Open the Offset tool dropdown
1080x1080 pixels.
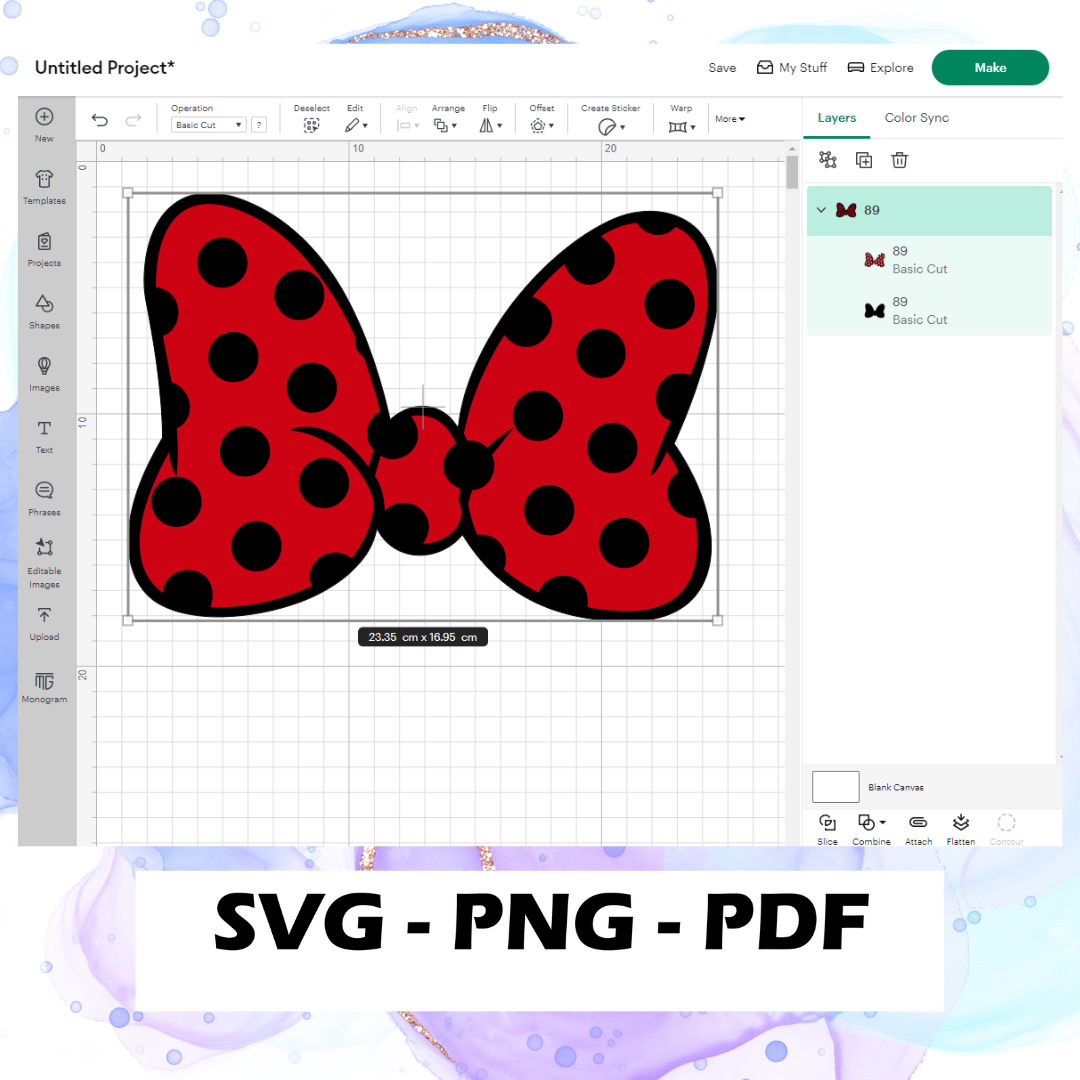542,118
